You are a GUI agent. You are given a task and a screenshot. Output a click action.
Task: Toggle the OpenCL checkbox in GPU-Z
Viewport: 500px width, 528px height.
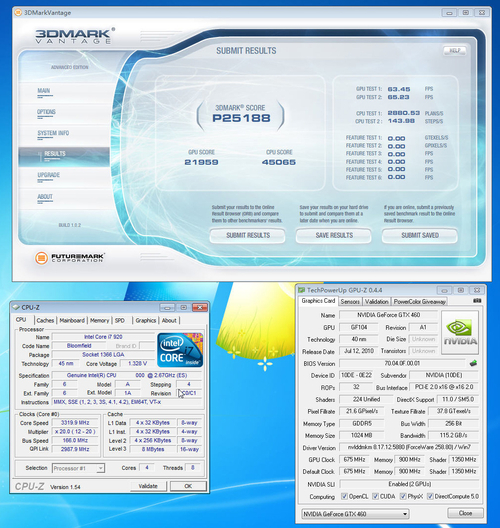tap(344, 496)
